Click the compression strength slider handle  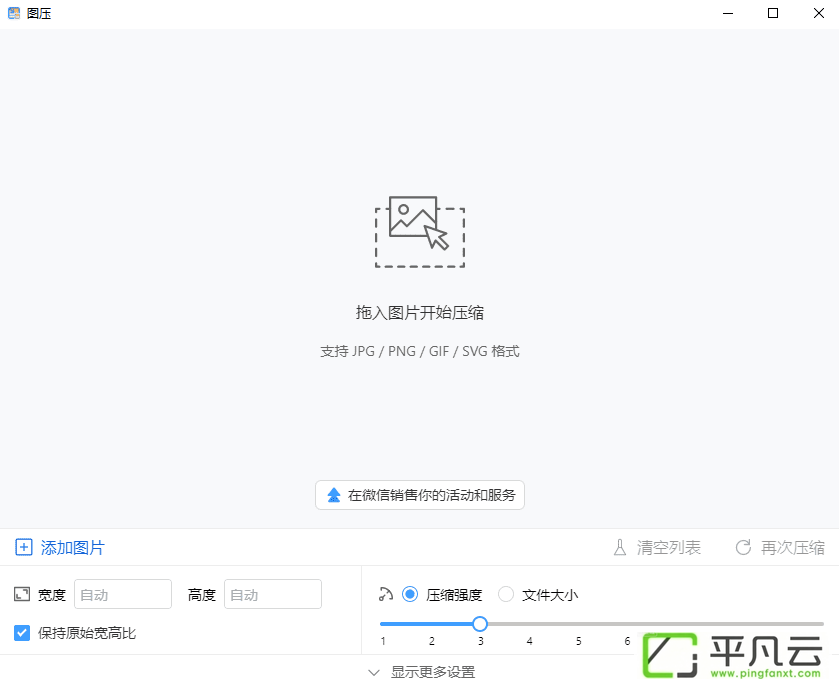pyautogui.click(x=480, y=624)
